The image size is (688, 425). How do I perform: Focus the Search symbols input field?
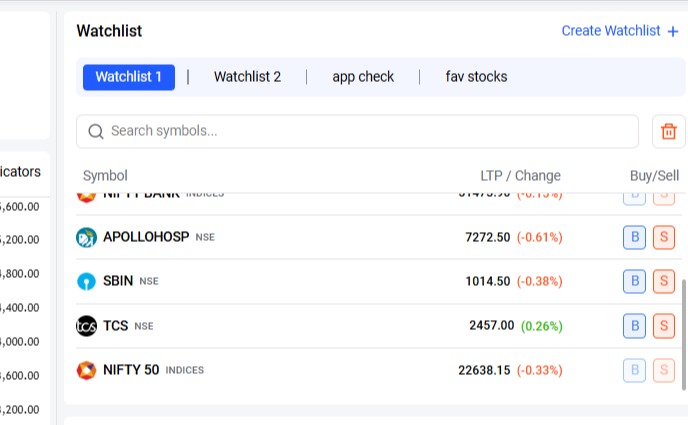click(x=357, y=131)
